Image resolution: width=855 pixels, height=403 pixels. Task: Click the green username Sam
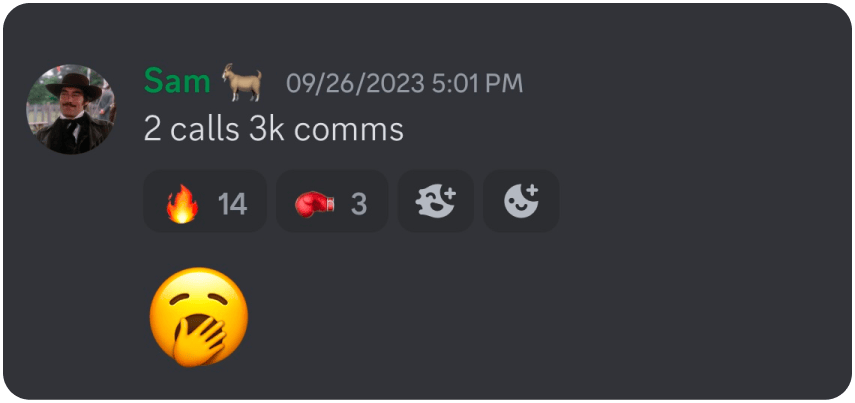click(177, 82)
